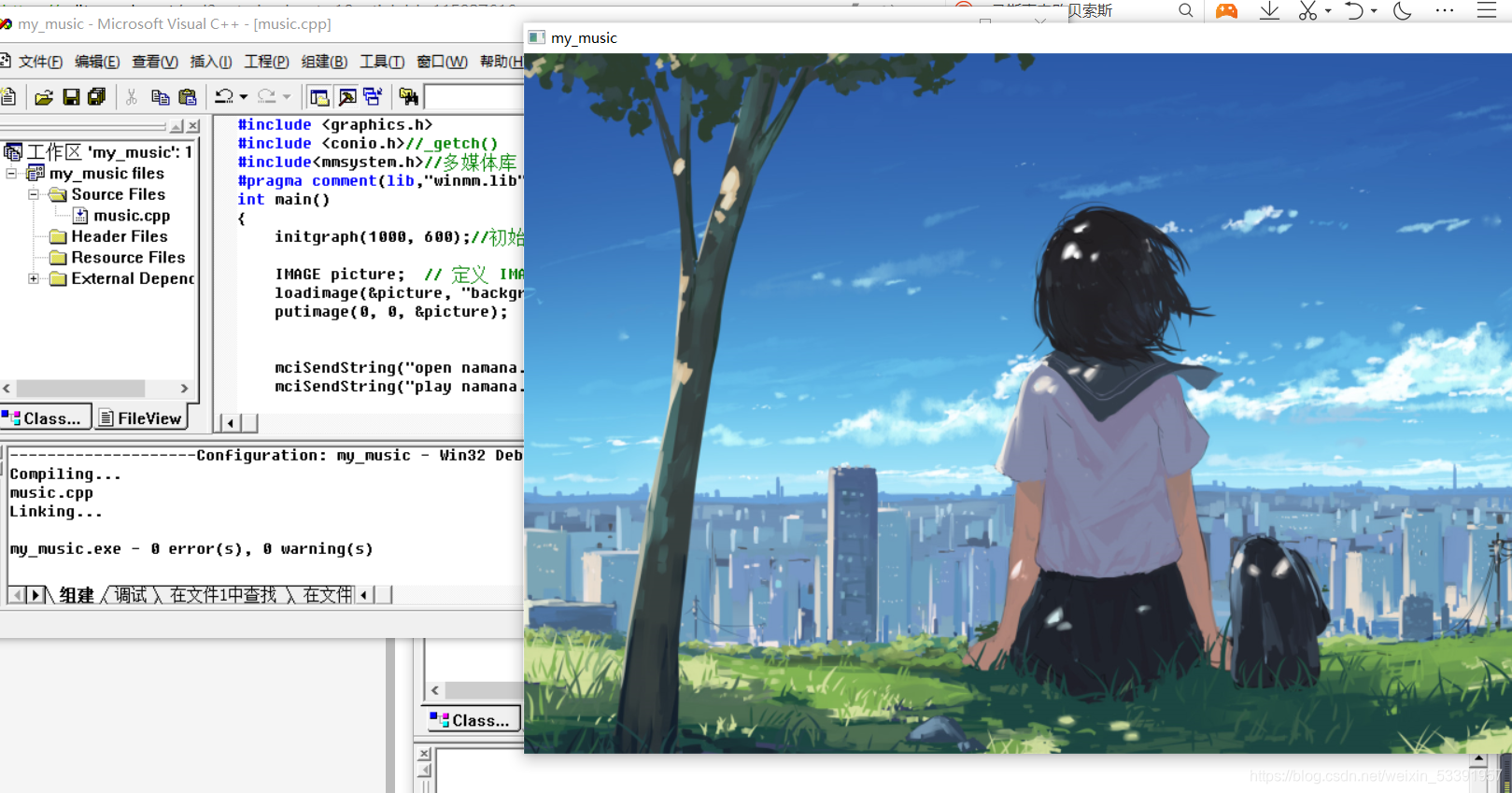
Task: Open the scissors screenshot dropdown arrow
Action: (1328, 11)
